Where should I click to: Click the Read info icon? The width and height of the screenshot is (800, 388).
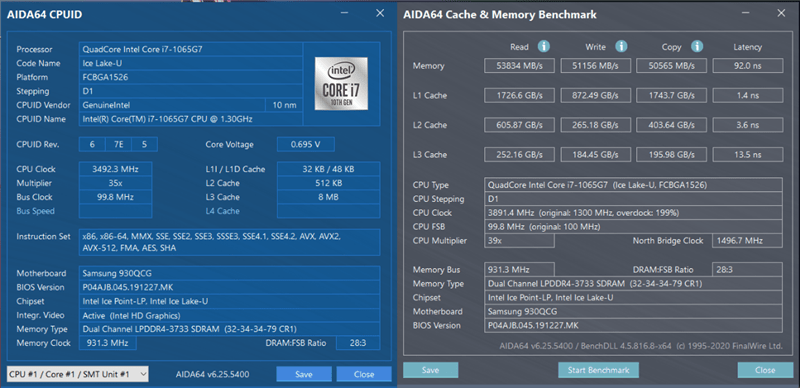tap(544, 46)
